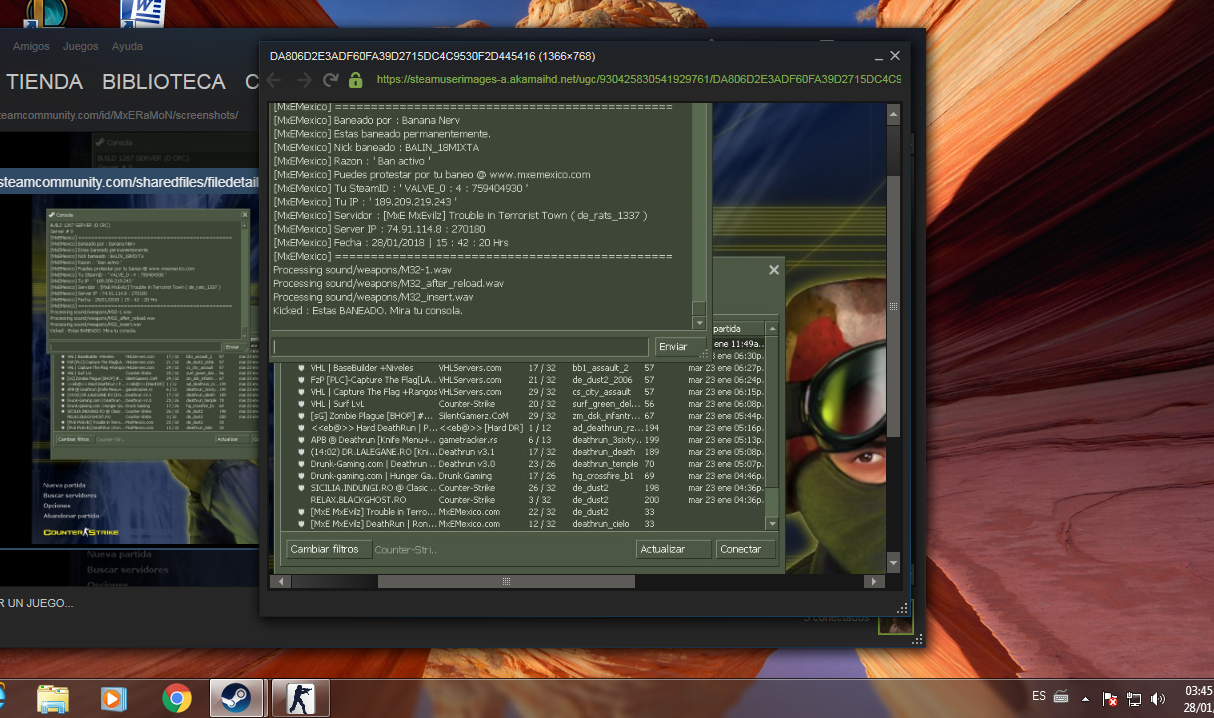The width and height of the screenshot is (1214, 718).
Task: Click the forward arrow in the image viewer
Action: (303, 80)
